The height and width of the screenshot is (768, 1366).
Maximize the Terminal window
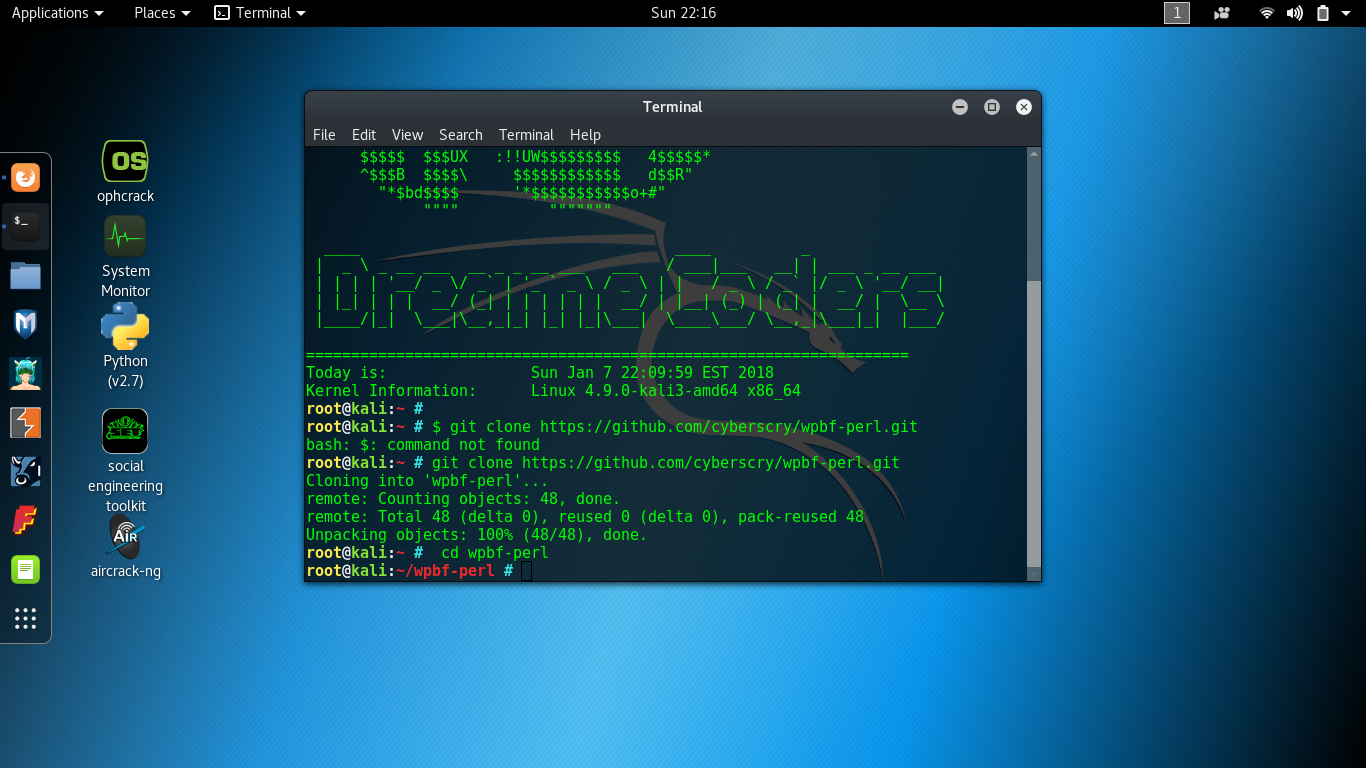coord(992,107)
